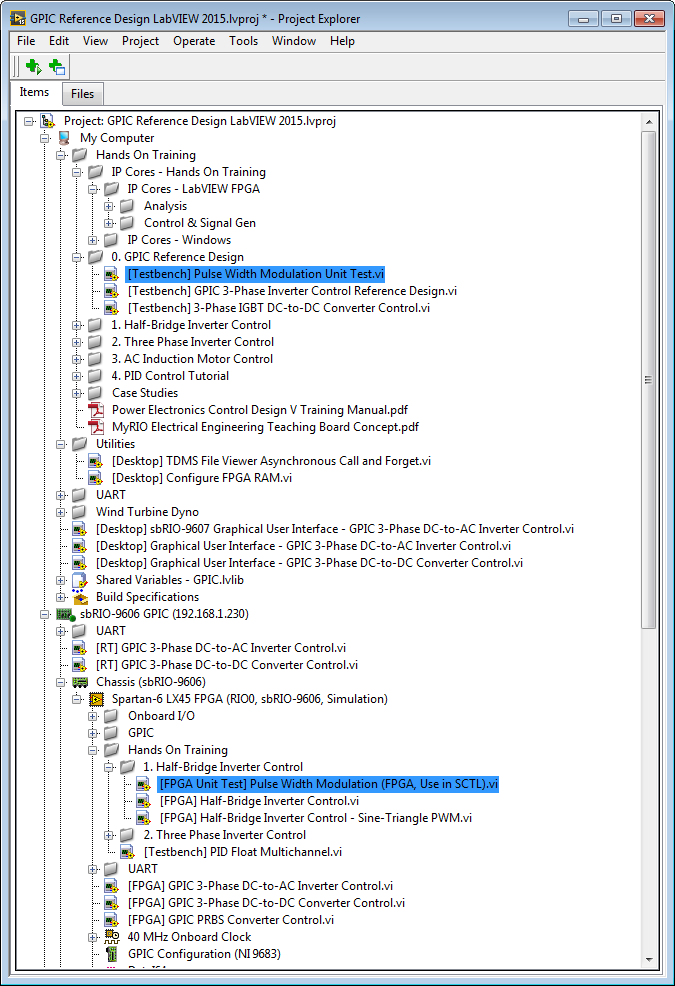675x986 pixels.
Task: Open the Edit menu
Action: pos(59,41)
